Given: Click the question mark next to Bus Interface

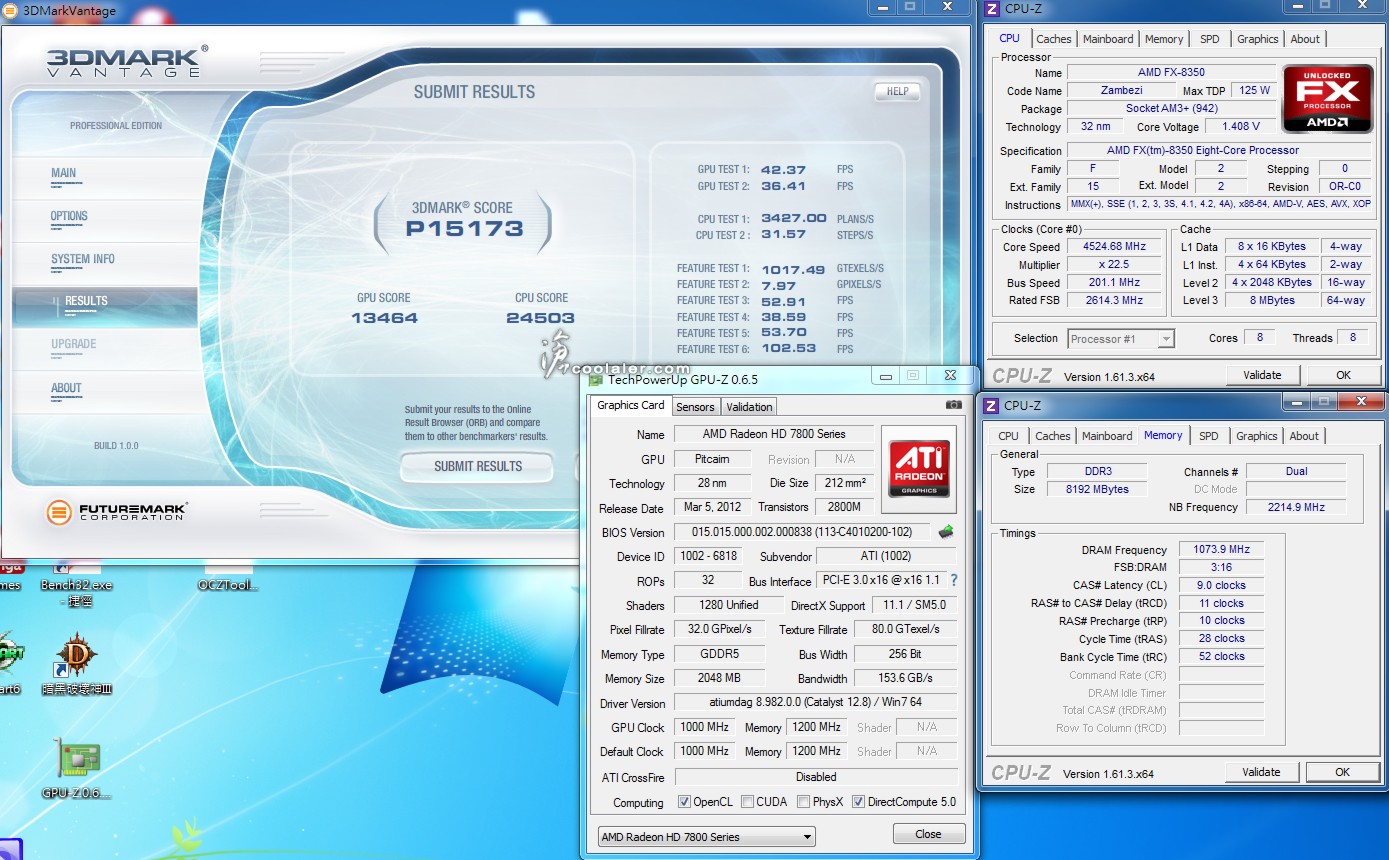Looking at the screenshot, I should pos(954,580).
